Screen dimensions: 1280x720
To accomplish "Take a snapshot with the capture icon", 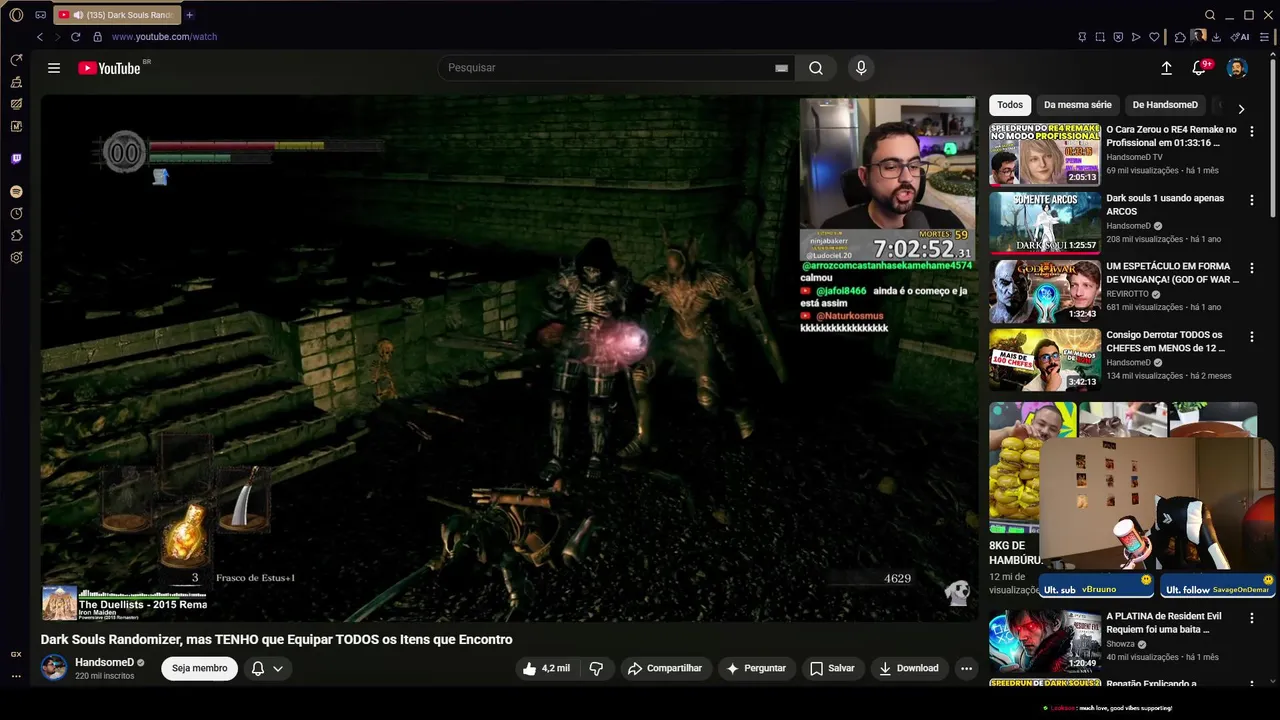I will (1100, 37).
